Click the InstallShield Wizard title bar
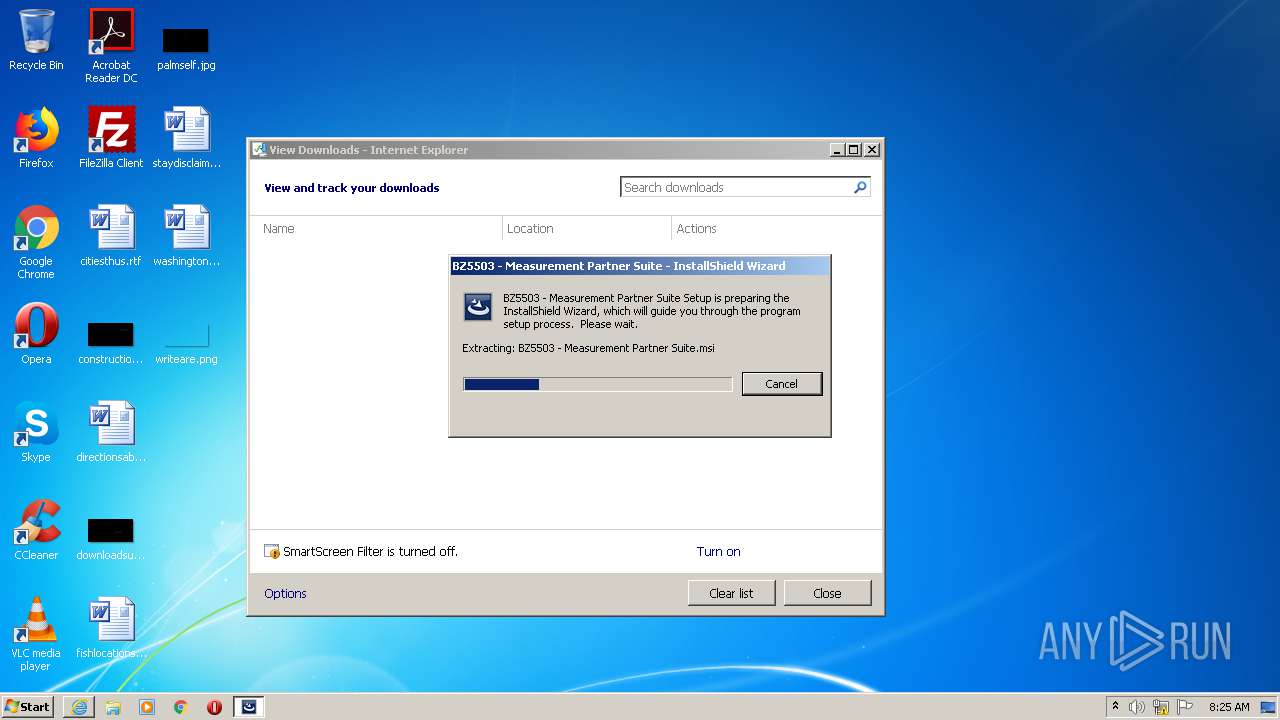This screenshot has height=720, width=1280. [640, 266]
